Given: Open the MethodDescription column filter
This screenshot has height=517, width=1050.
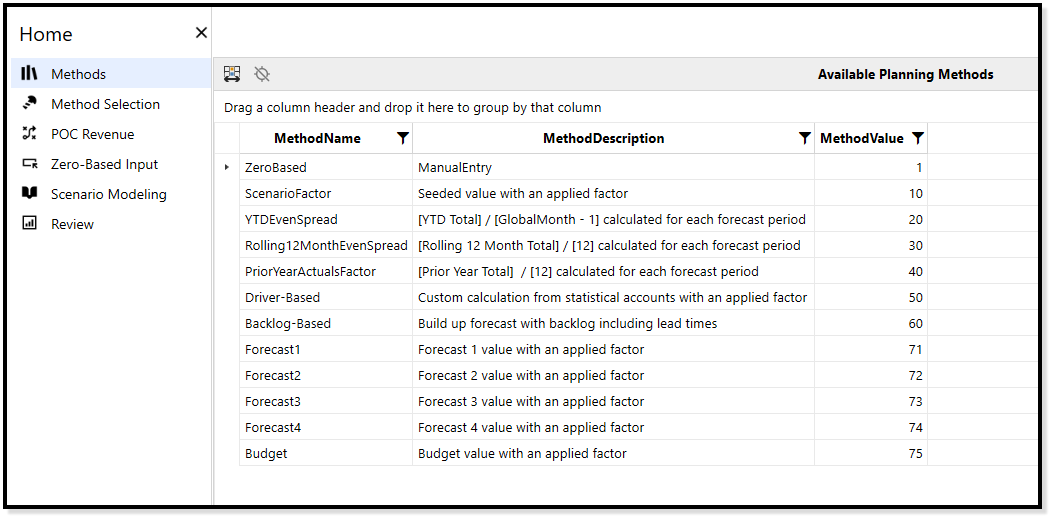Looking at the screenshot, I should [x=805, y=138].
